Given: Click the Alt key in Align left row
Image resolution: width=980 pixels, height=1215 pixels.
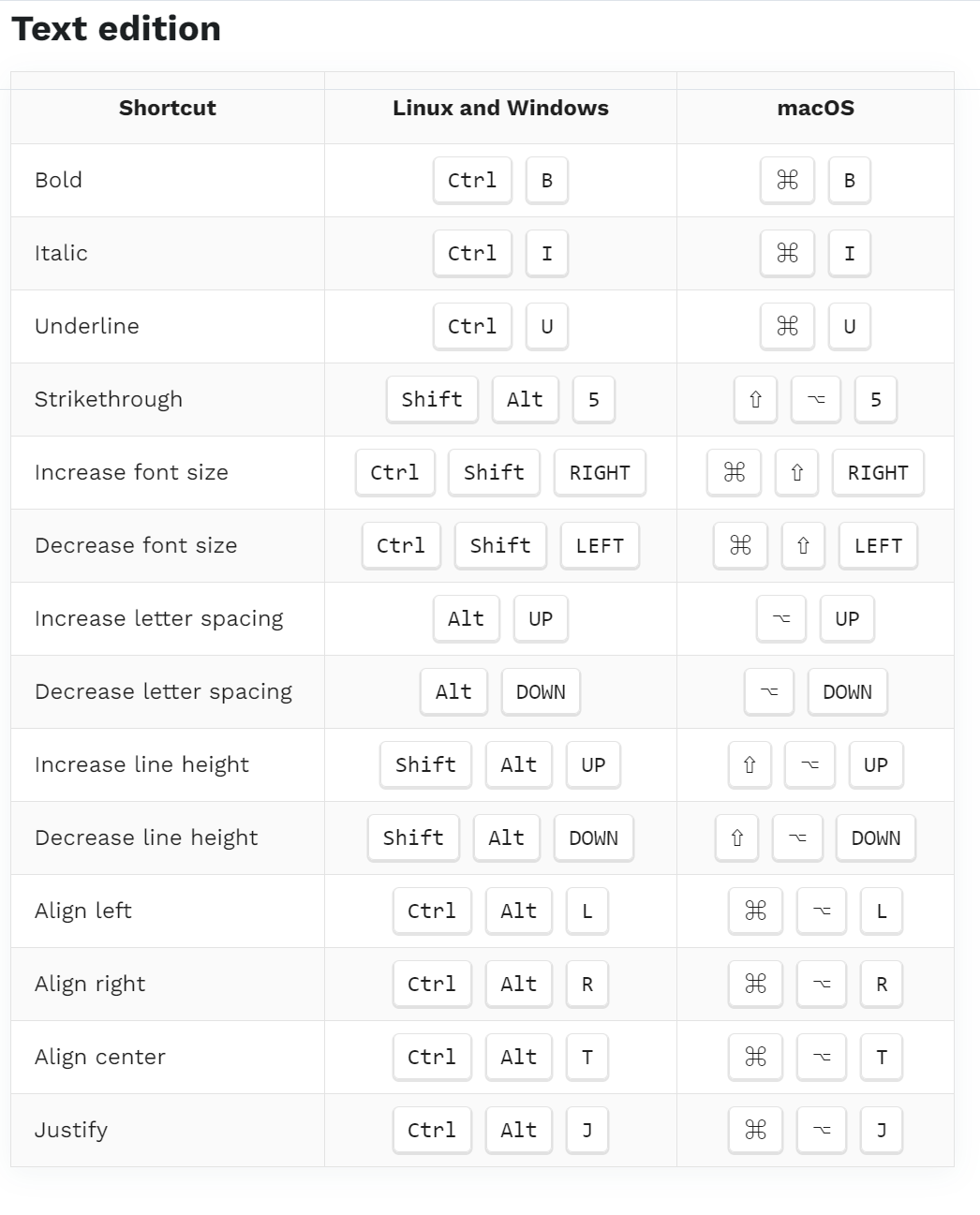Looking at the screenshot, I should point(519,911).
